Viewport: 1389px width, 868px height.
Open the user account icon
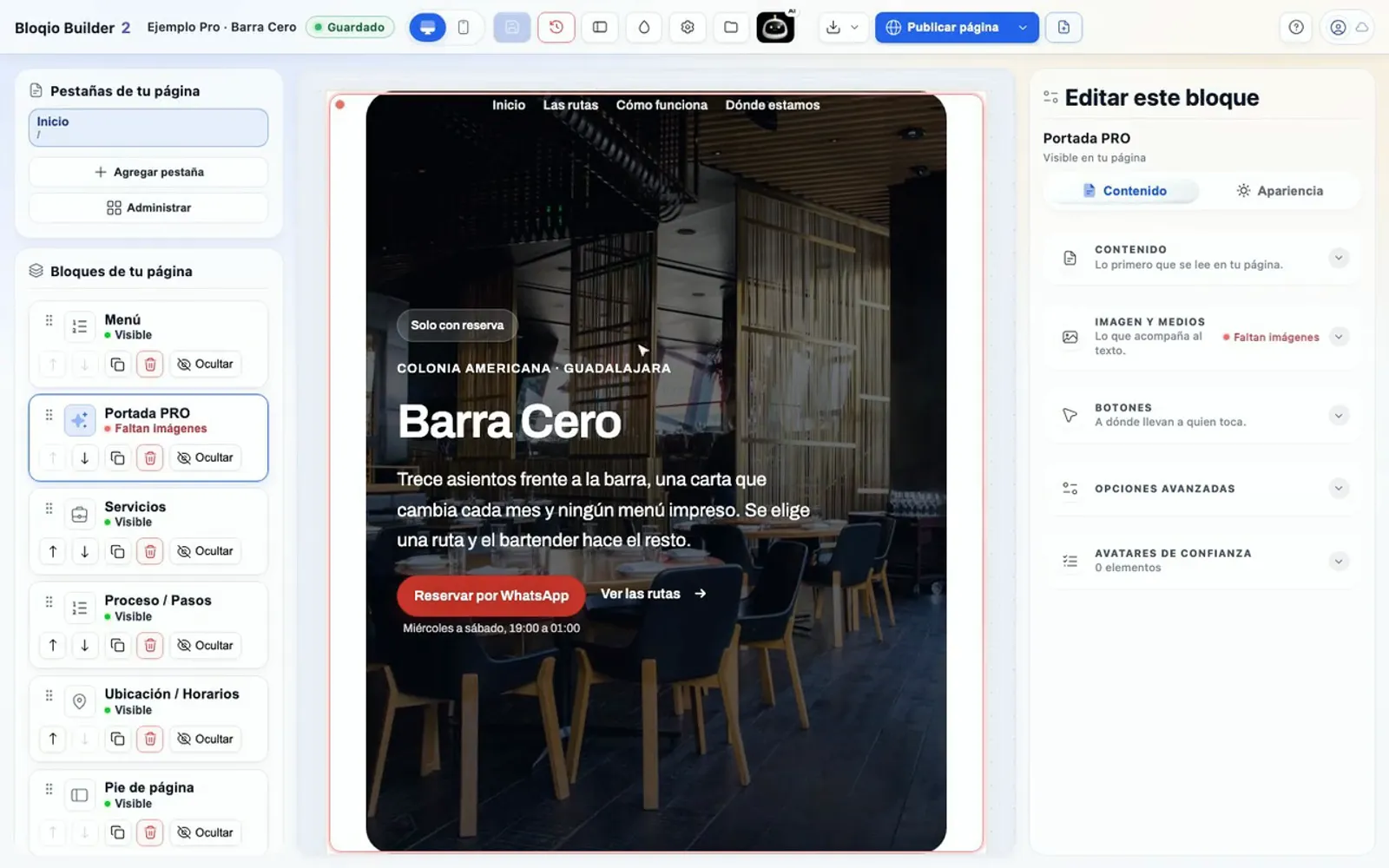coord(1338,28)
